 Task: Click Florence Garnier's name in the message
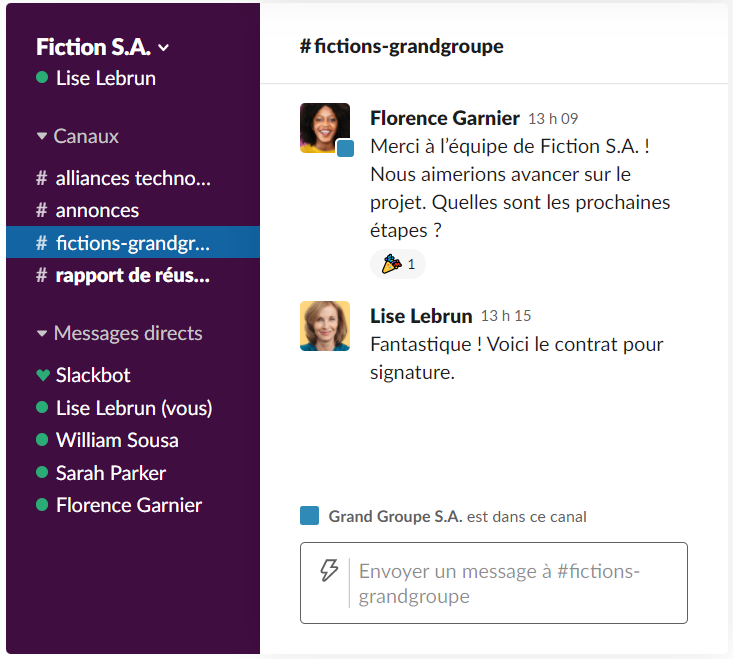[444, 118]
